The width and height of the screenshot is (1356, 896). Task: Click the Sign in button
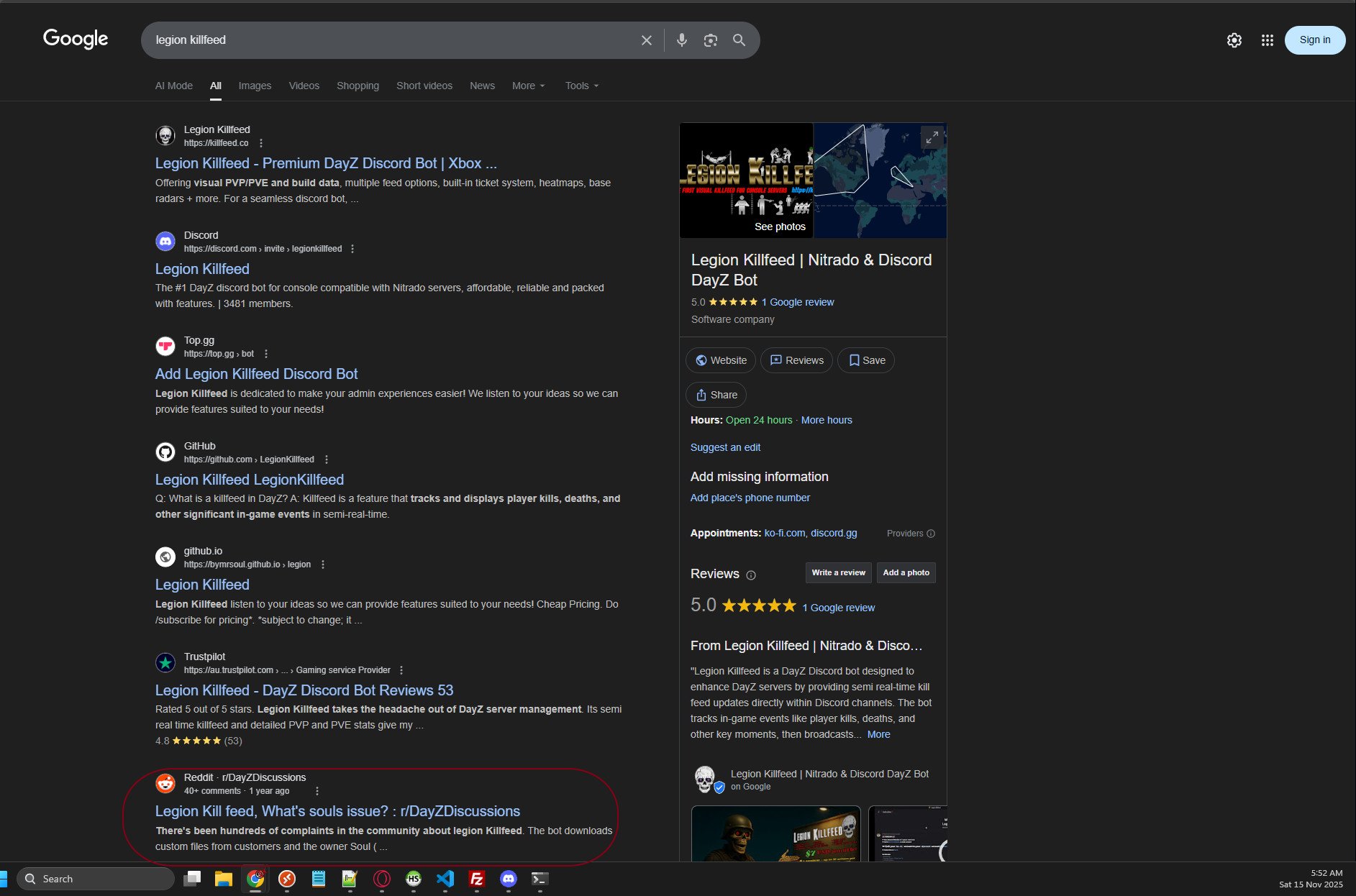click(x=1315, y=40)
